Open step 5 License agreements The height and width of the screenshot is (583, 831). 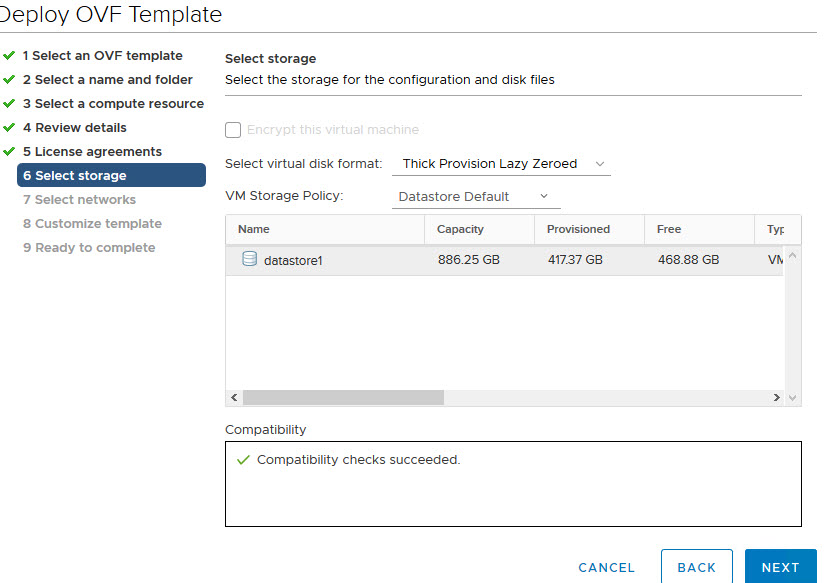coord(91,152)
